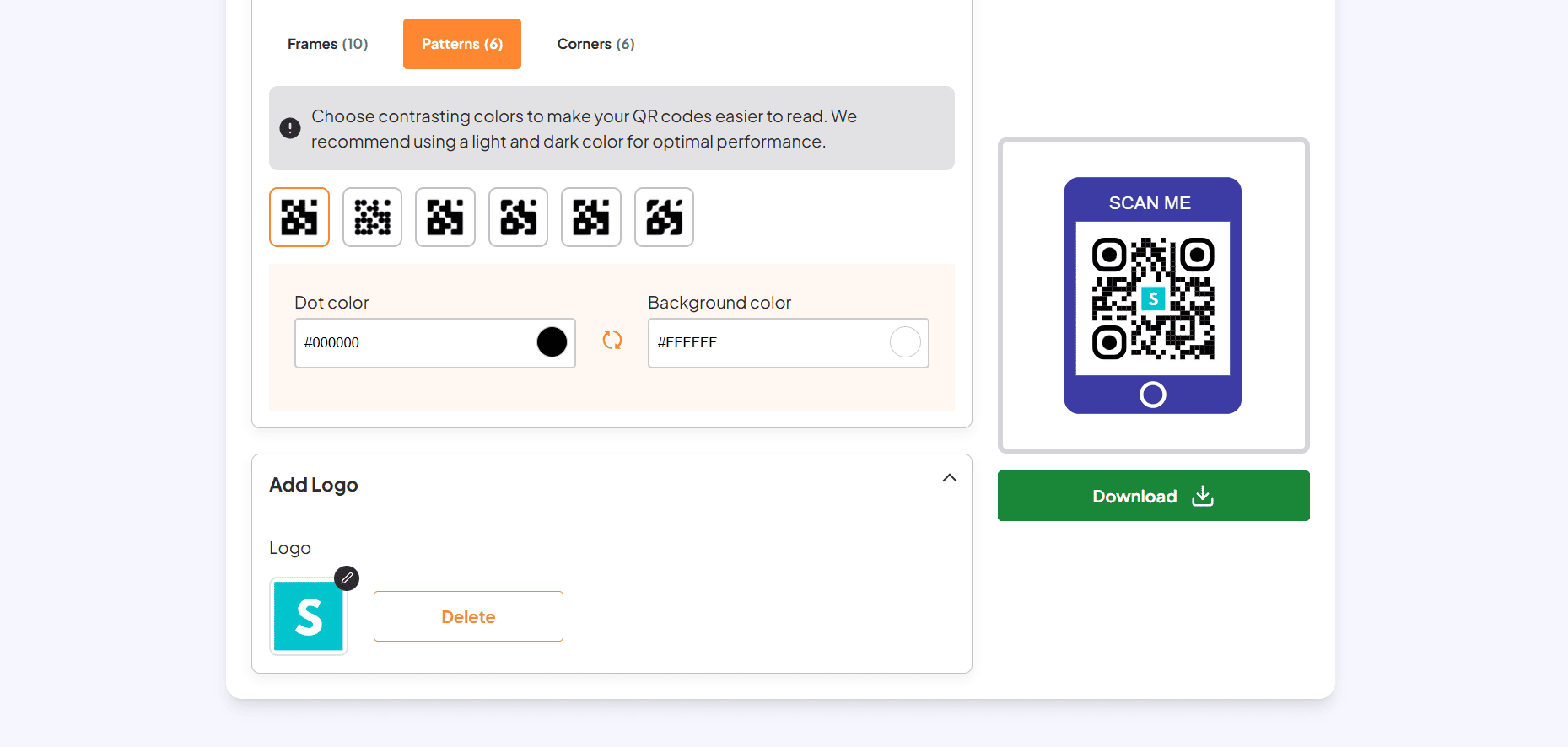
Task: Select the first square dot pattern
Action: (299, 217)
